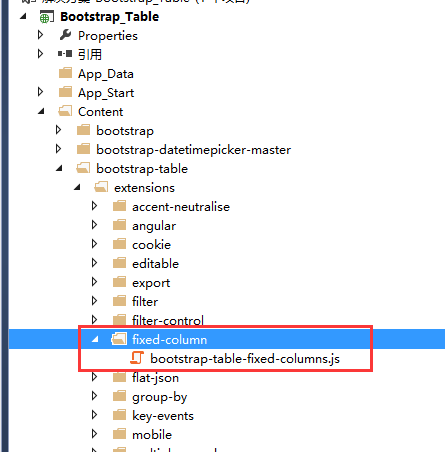Expand the export folder
The image size is (445, 452).
point(94,282)
